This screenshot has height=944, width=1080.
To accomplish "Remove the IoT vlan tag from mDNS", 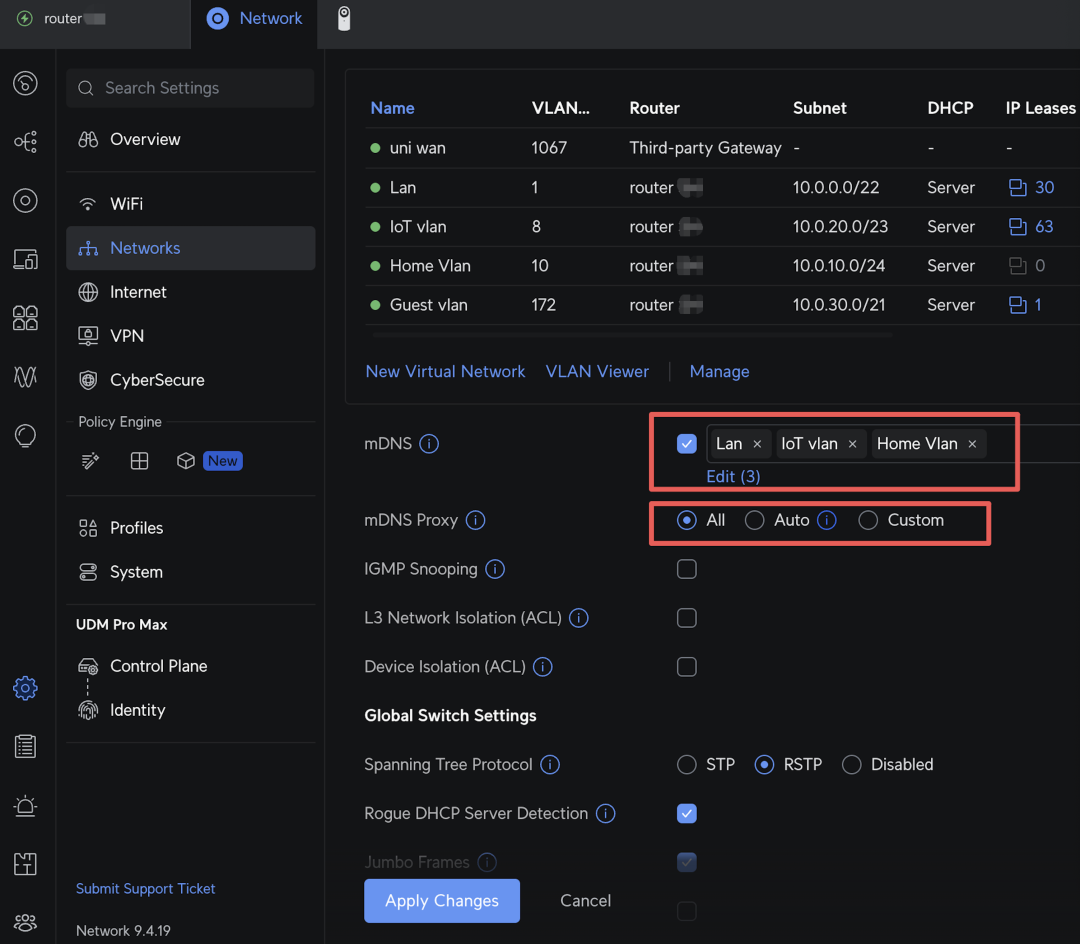I will point(853,444).
